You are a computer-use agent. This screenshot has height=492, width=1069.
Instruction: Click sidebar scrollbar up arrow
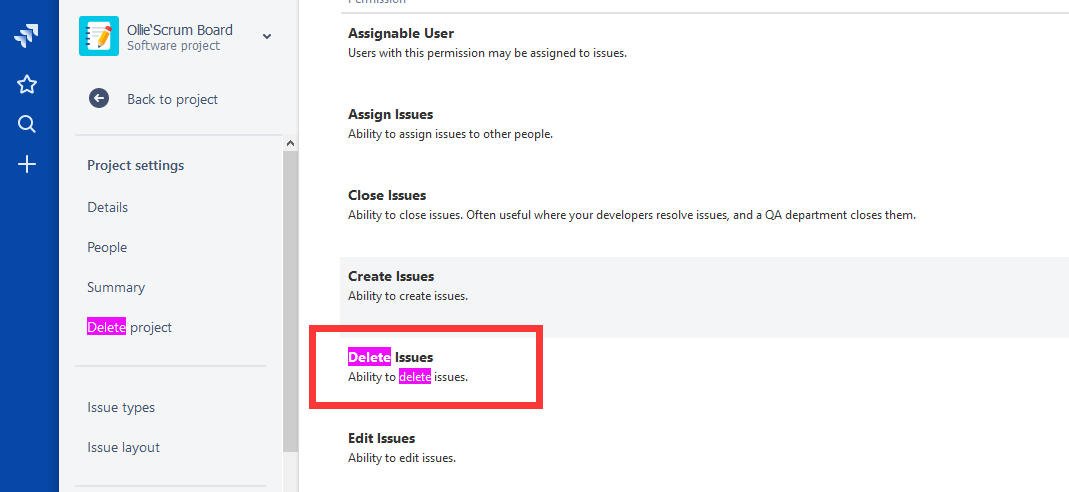pos(290,143)
